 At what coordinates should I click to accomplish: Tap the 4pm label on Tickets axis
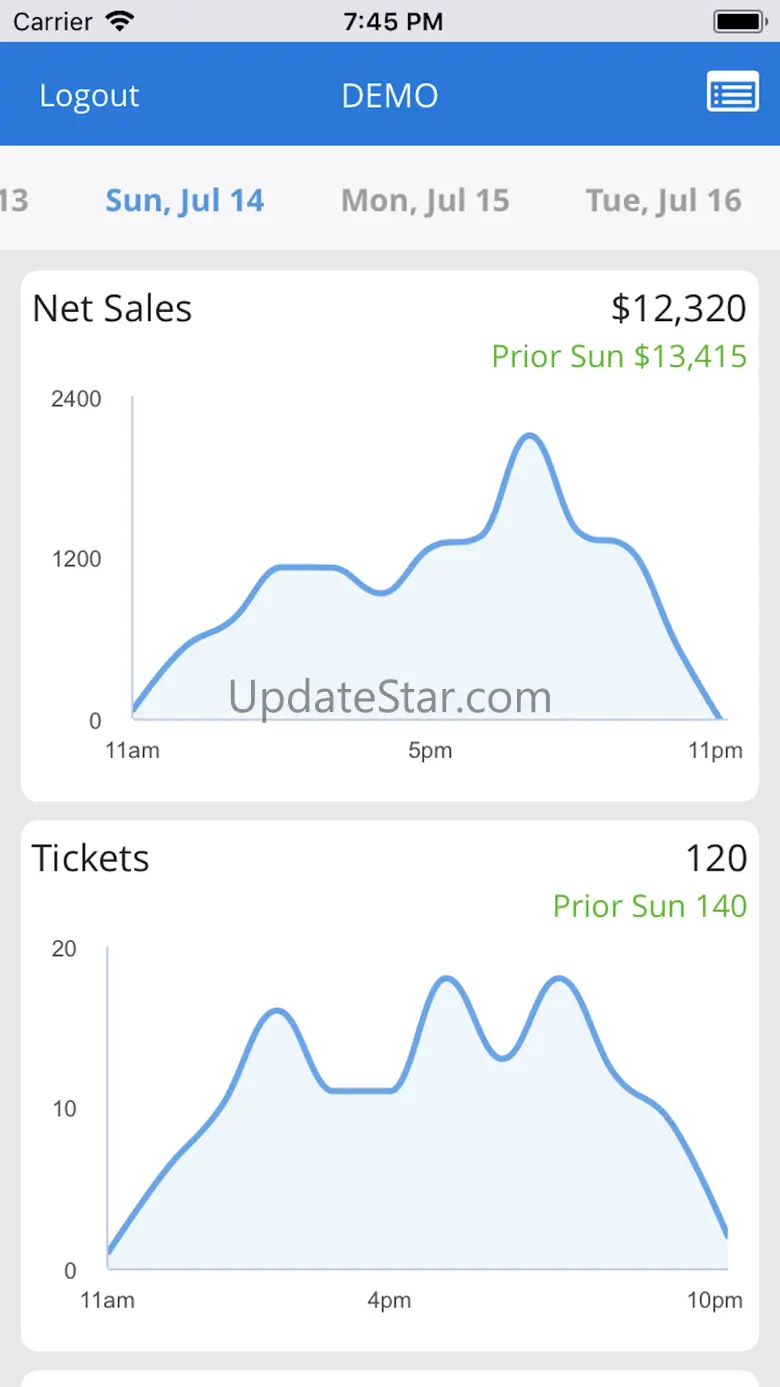coord(389,1301)
